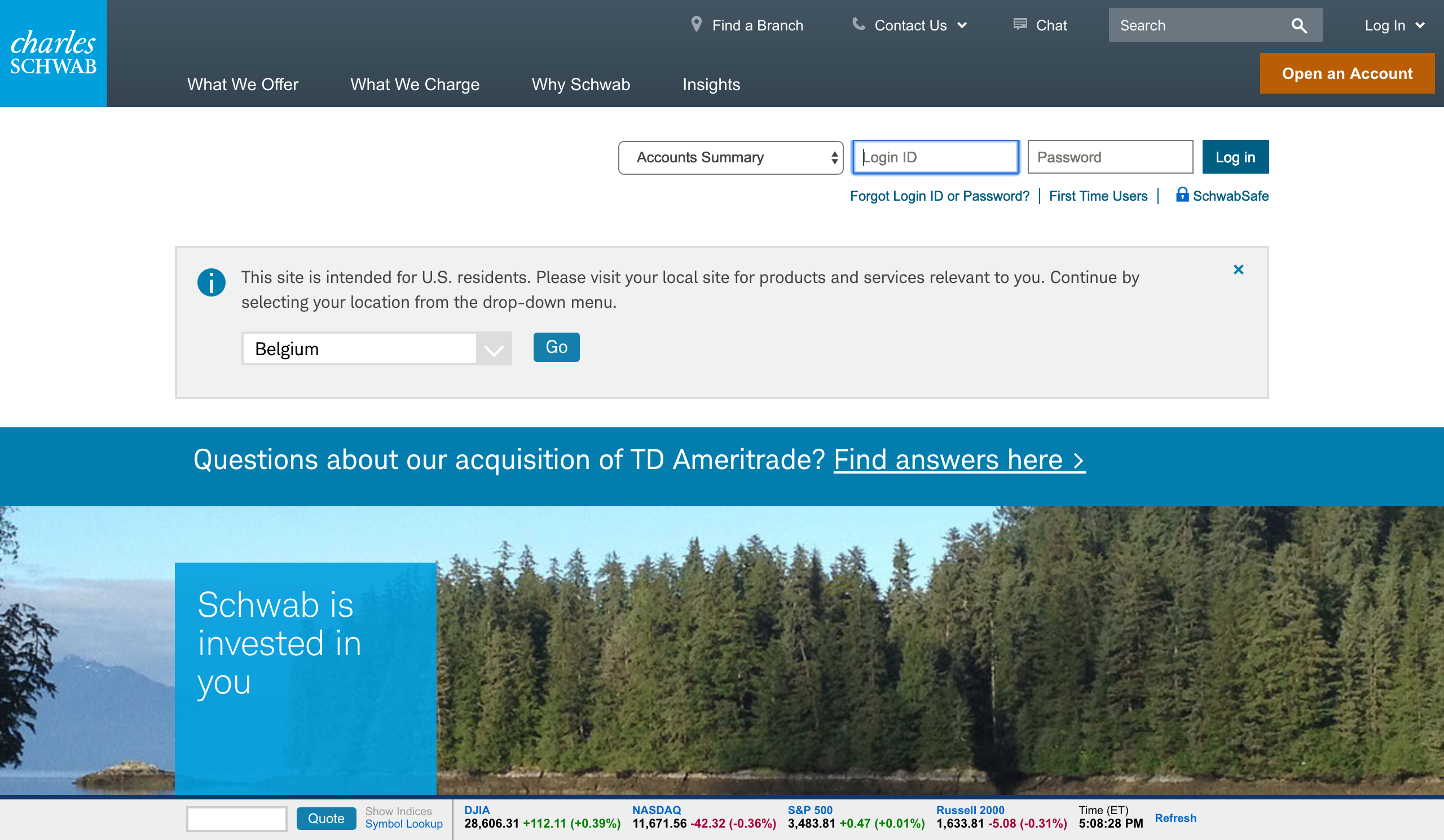Open the Why Schwab menu

pyautogui.click(x=580, y=85)
